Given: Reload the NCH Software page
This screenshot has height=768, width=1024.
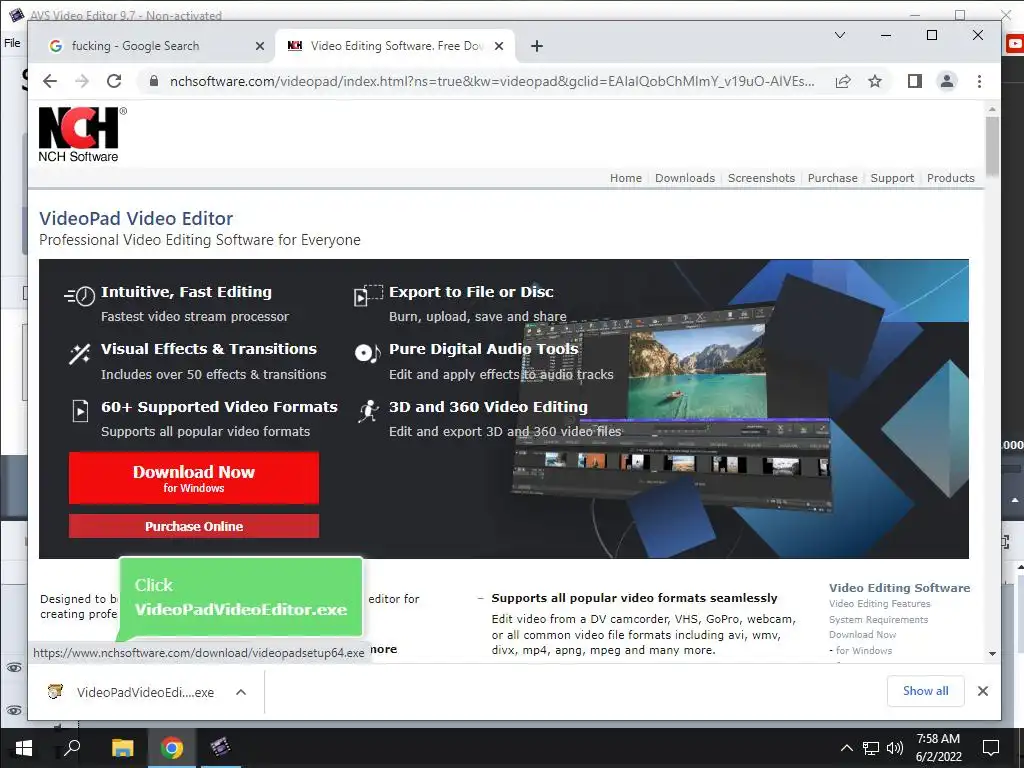Looking at the screenshot, I should click(x=114, y=81).
